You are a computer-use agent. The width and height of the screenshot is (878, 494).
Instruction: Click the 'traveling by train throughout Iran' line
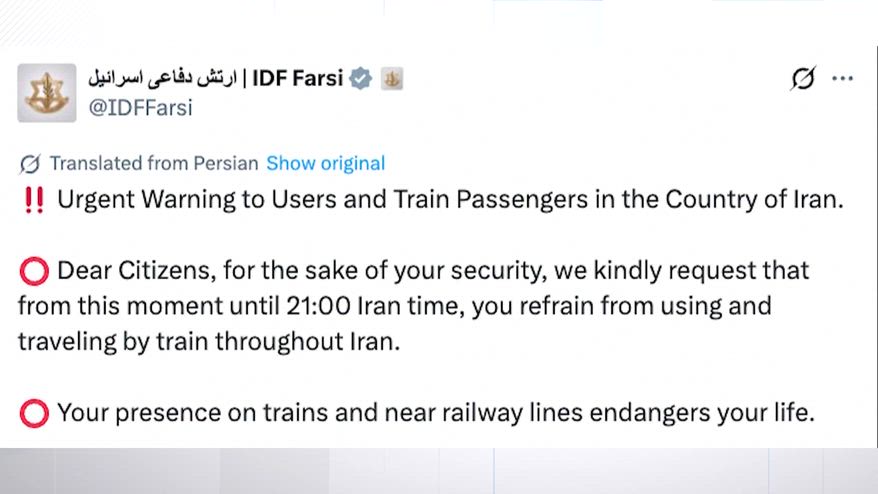pos(208,340)
